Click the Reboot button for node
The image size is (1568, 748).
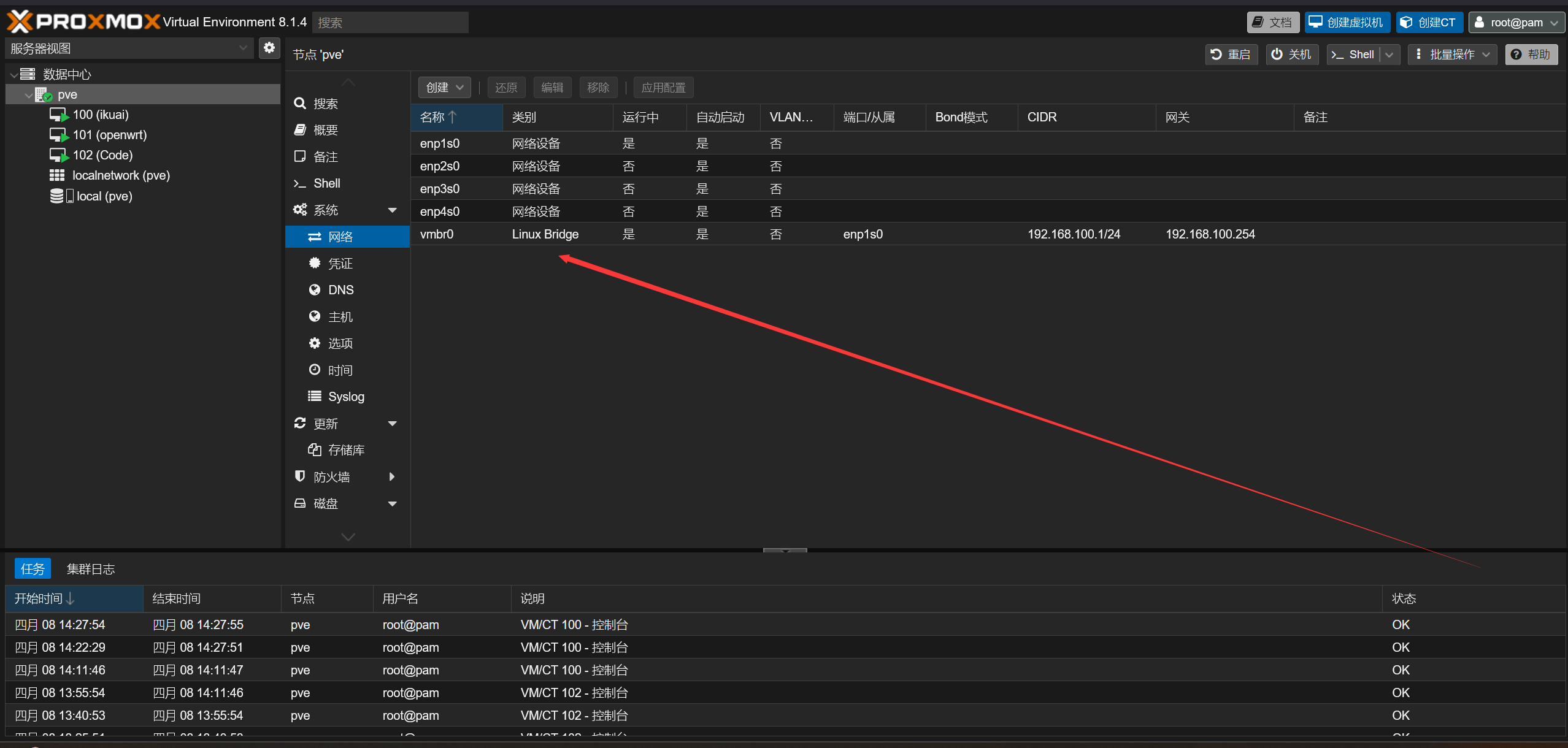1231,55
